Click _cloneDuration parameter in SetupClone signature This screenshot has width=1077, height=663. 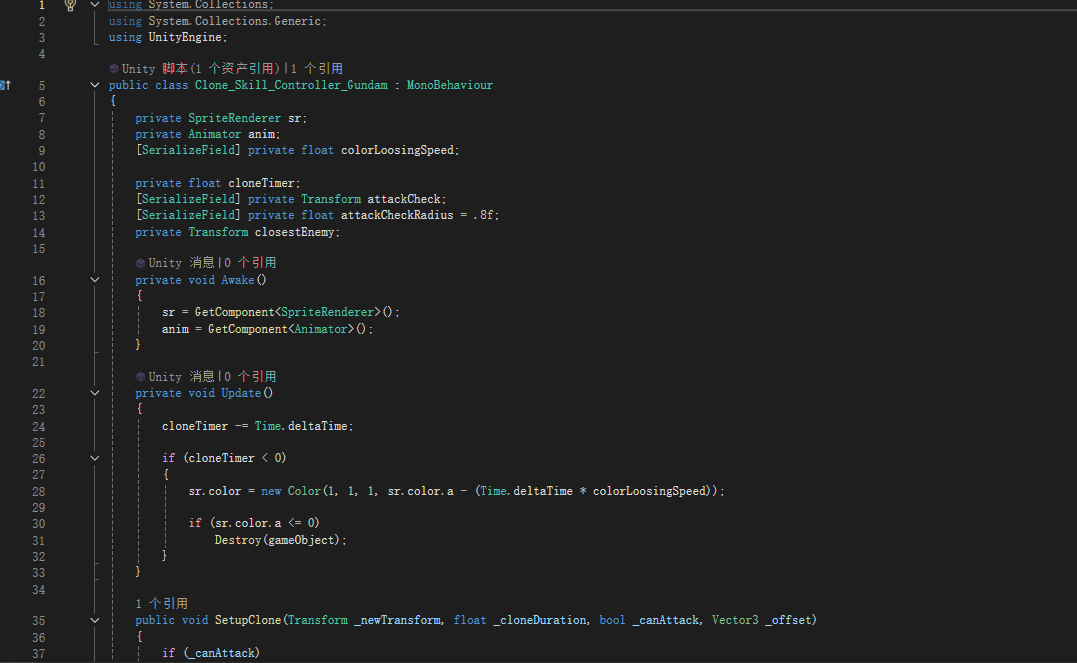pyautogui.click(x=541, y=620)
